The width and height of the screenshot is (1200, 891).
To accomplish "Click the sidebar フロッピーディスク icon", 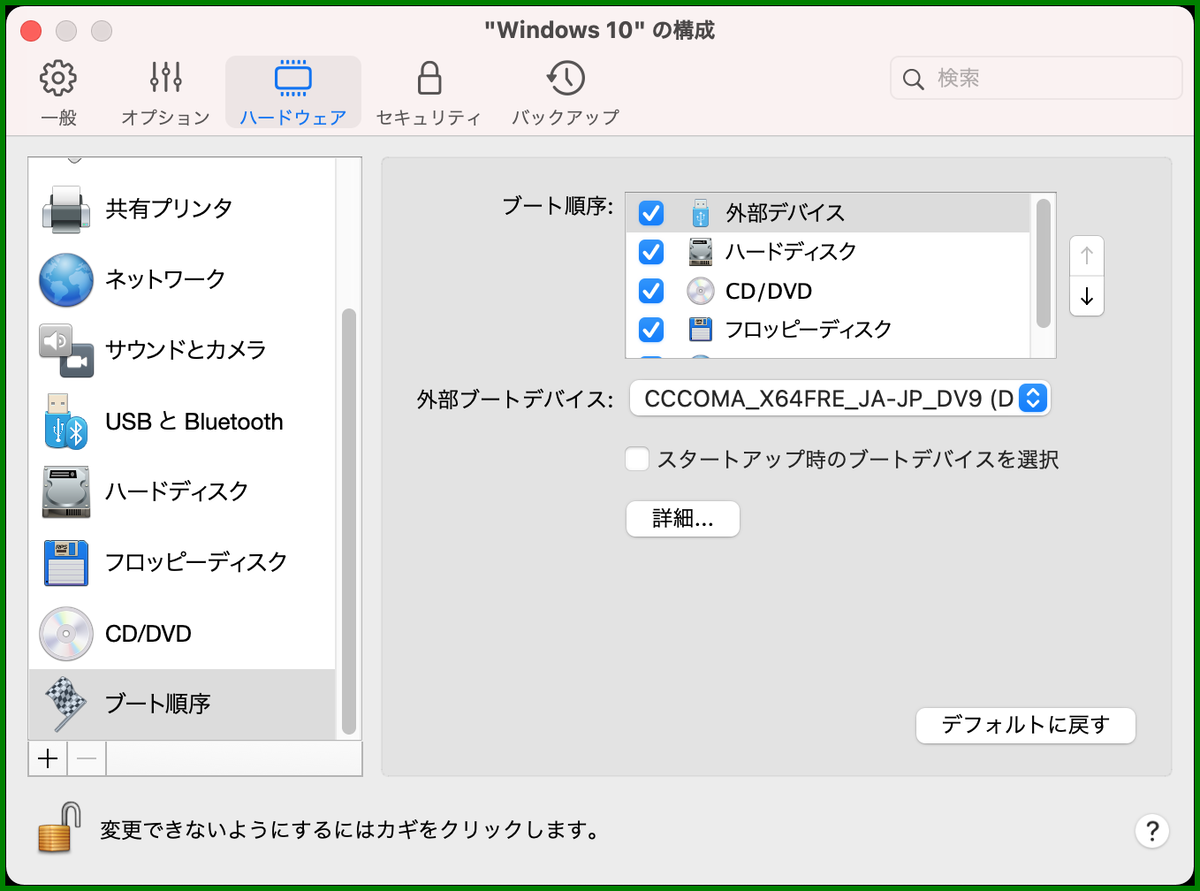I will click(67, 562).
